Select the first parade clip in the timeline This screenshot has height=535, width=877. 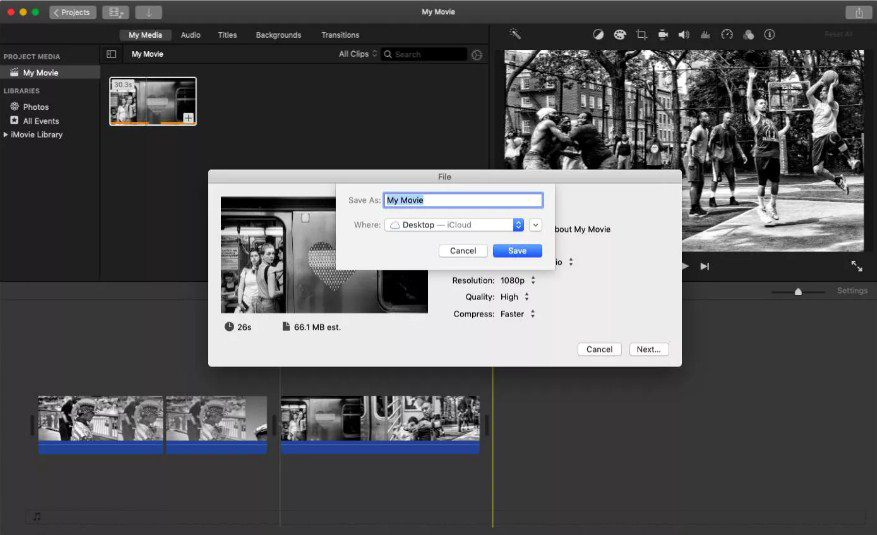[101, 425]
